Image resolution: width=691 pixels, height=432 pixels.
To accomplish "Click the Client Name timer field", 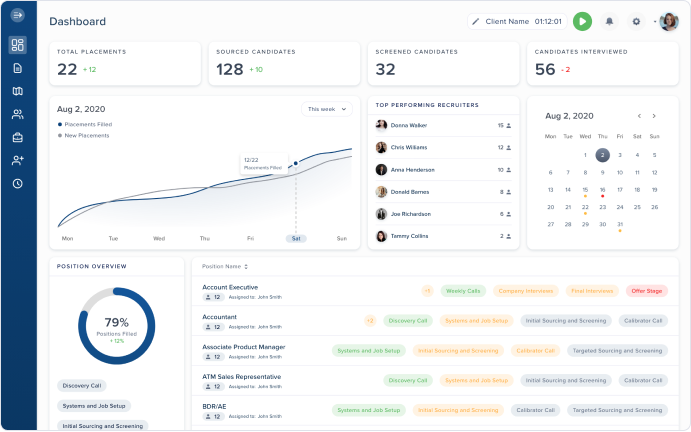I will (x=517, y=22).
